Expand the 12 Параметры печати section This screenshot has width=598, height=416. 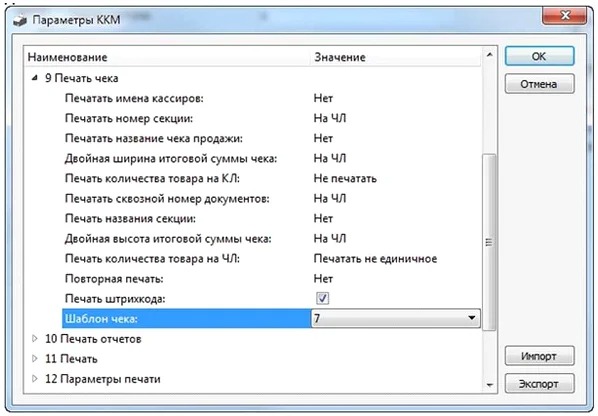click(x=35, y=379)
